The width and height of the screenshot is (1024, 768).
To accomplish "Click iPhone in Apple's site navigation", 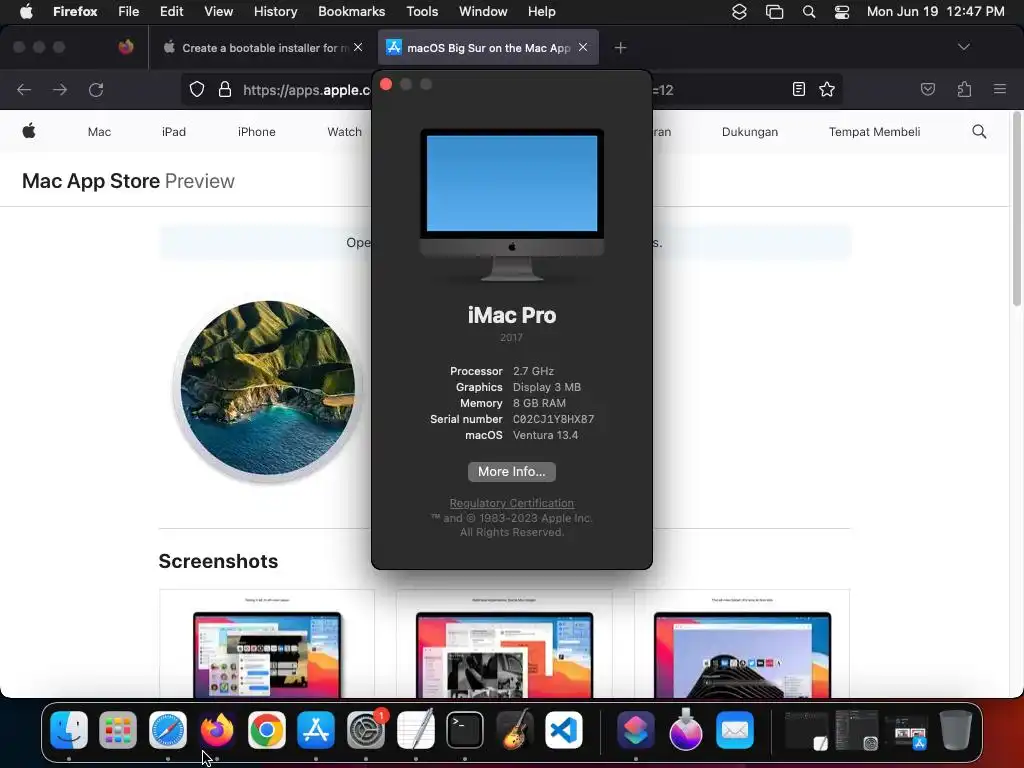I will pos(257,132).
